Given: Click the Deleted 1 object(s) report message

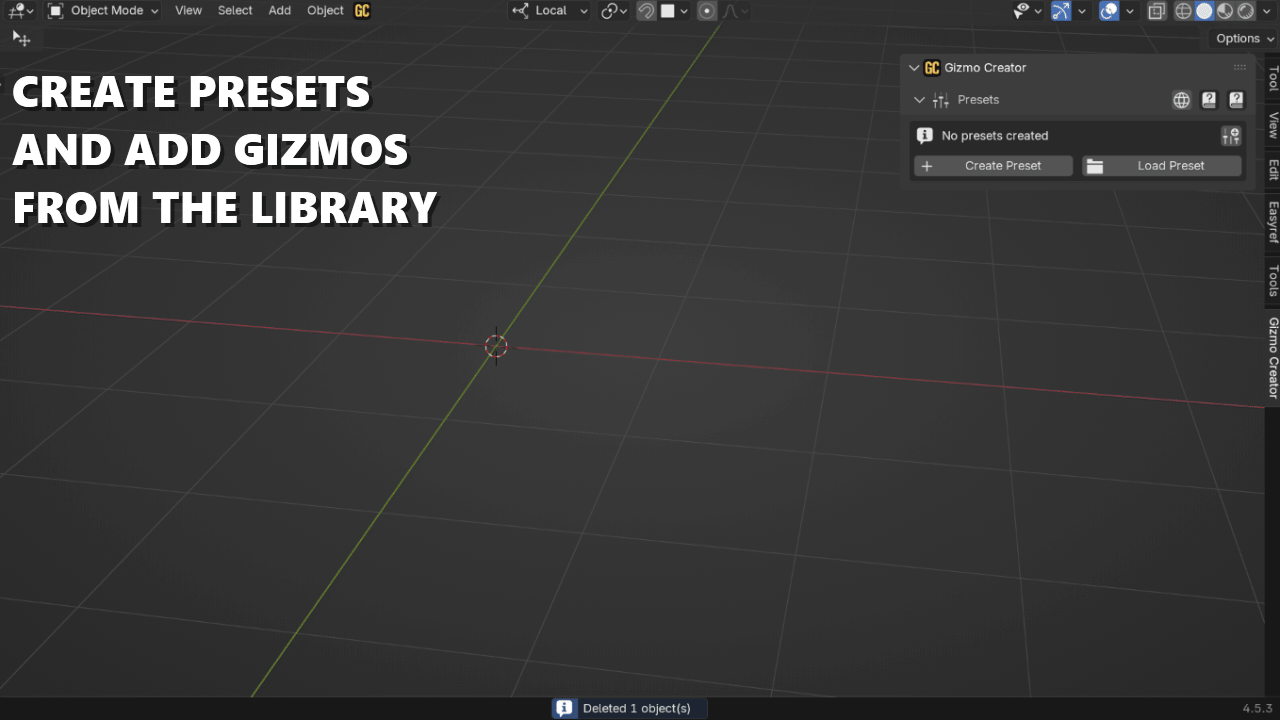Looking at the screenshot, I should [629, 708].
